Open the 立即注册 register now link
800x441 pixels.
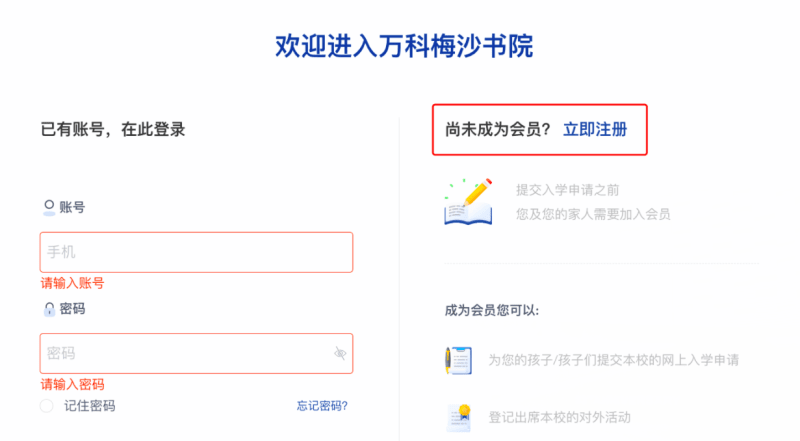pyautogui.click(x=595, y=130)
